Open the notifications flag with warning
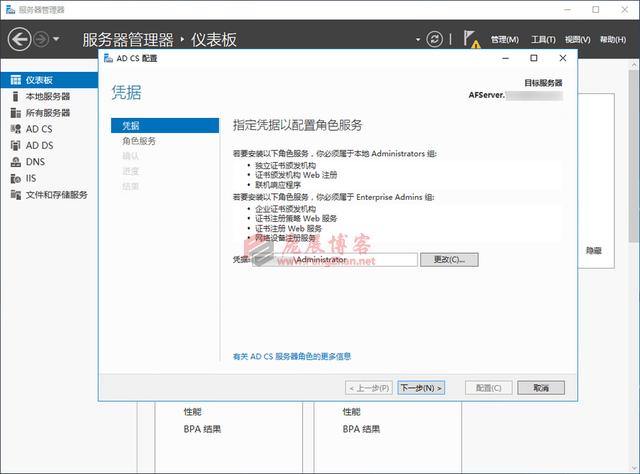This screenshot has width=640, height=474. (471, 39)
